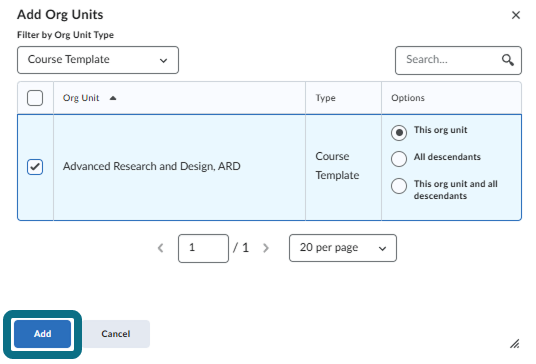Click 'Advanced Research and Design, ARD' text
Screen dimensions: 536x364
pos(152,166)
